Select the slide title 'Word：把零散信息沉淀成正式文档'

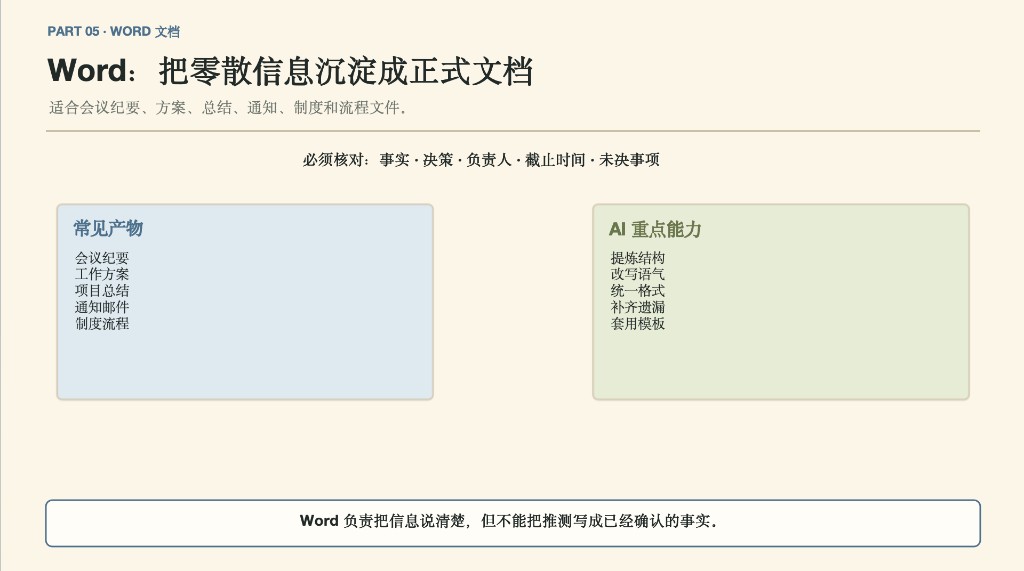[x=291, y=71]
